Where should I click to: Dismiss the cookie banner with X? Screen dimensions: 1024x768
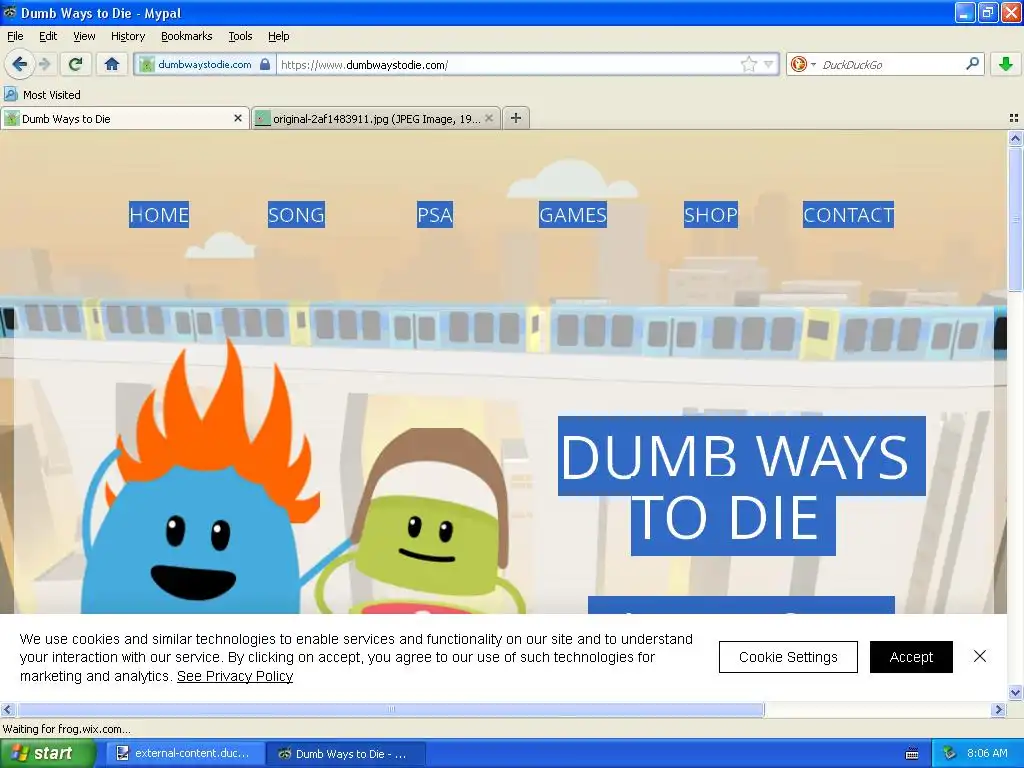click(x=980, y=656)
